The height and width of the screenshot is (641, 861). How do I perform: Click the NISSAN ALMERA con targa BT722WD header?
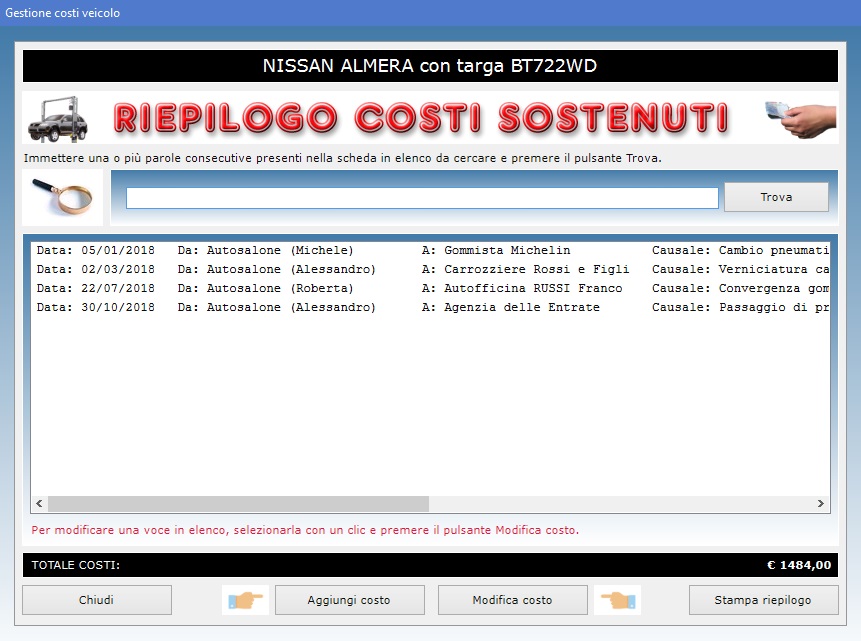click(430, 66)
